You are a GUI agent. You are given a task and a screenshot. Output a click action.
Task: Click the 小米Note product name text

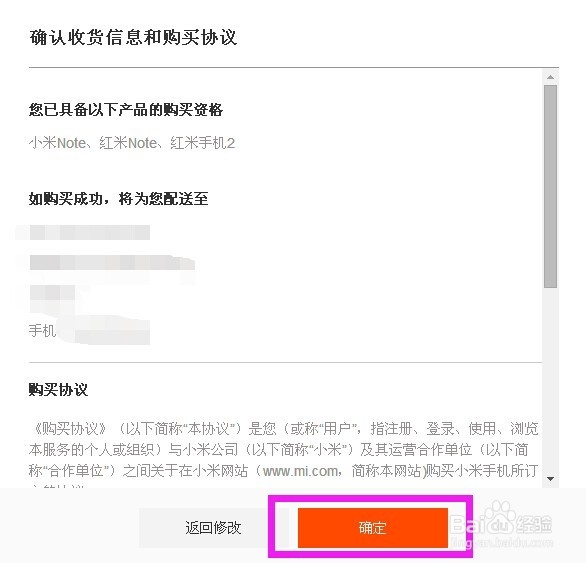coord(57,143)
